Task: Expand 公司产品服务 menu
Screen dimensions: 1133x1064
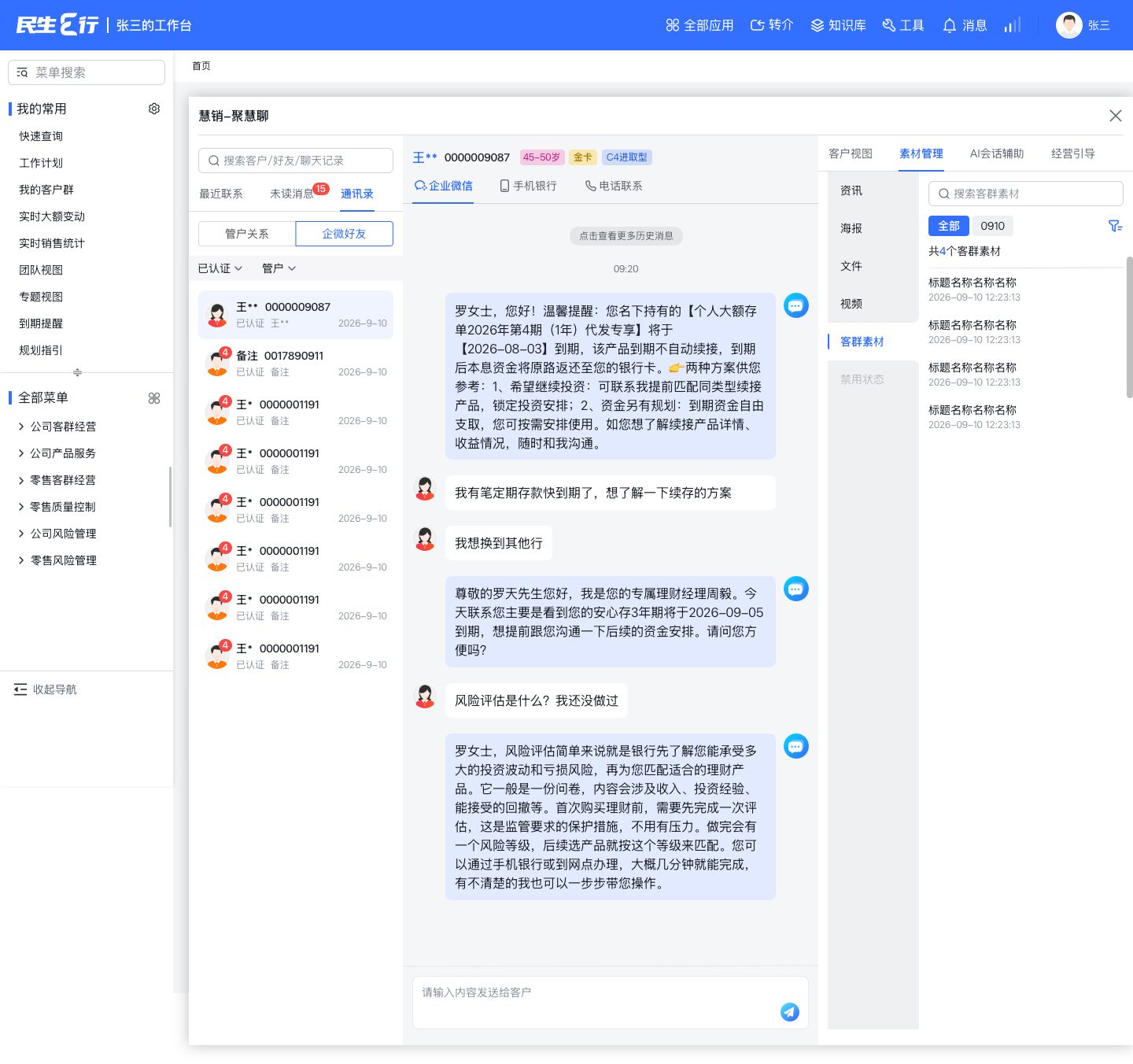Action: 57,453
